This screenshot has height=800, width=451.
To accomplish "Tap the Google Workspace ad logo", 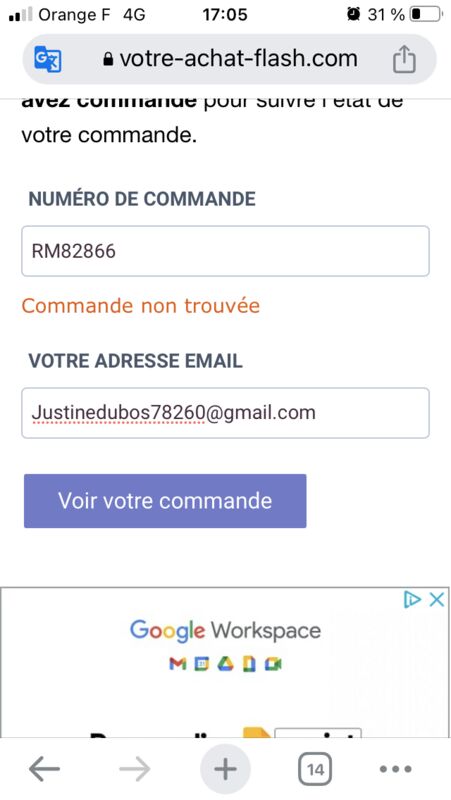I will (225, 631).
